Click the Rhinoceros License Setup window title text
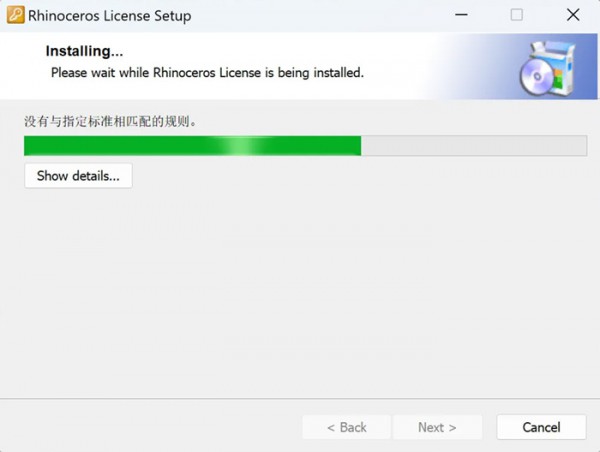 point(109,16)
